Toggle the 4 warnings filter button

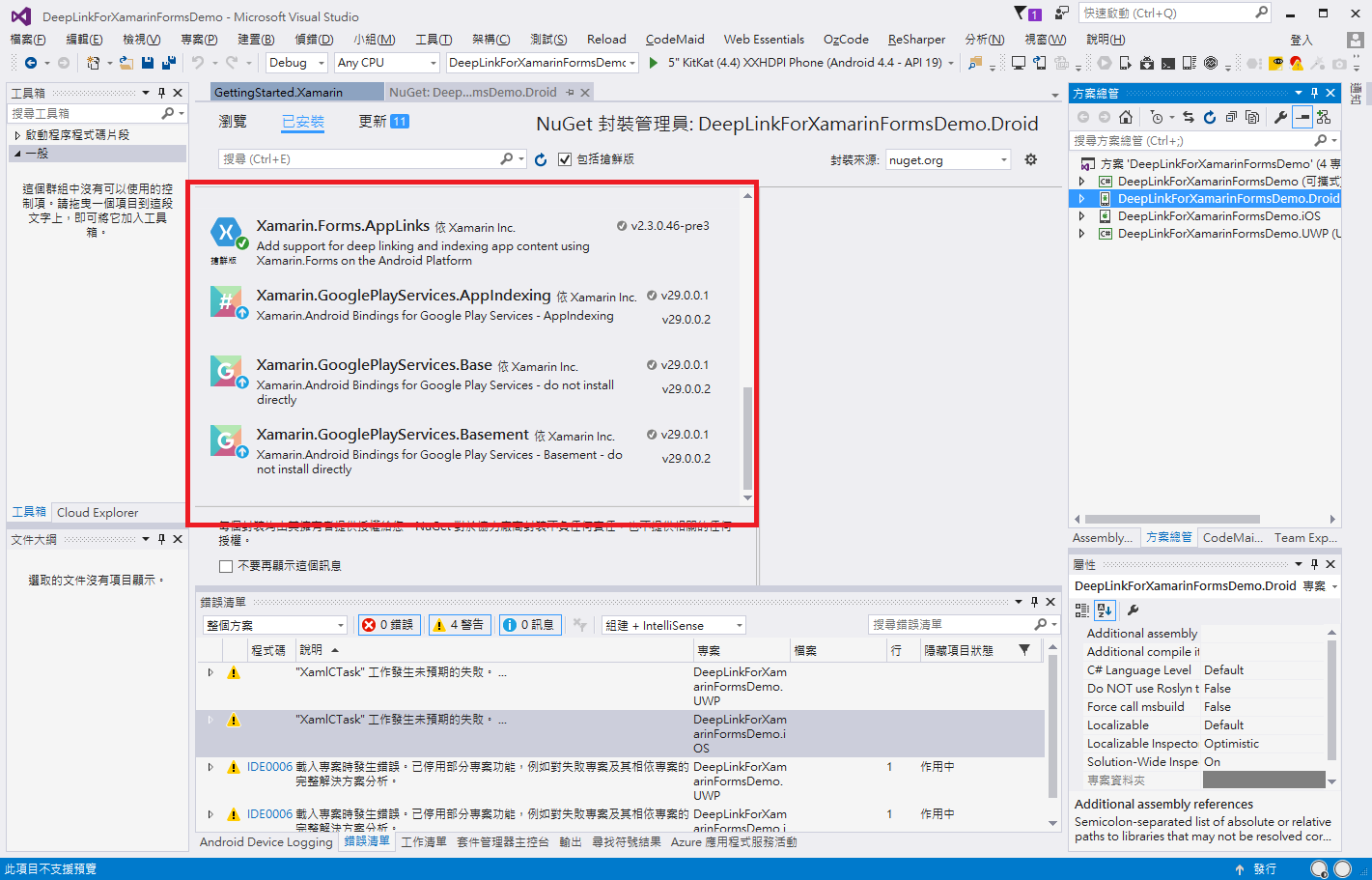460,625
